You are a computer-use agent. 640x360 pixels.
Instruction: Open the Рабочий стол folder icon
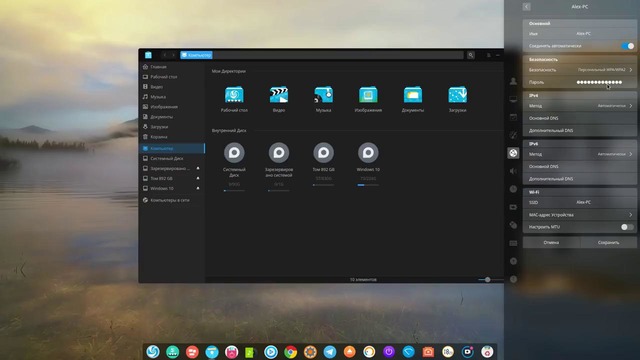pyautogui.click(x=234, y=95)
